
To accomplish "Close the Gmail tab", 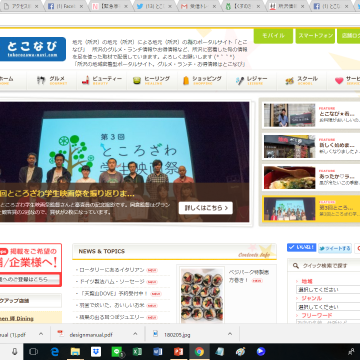I will (214, 6).
